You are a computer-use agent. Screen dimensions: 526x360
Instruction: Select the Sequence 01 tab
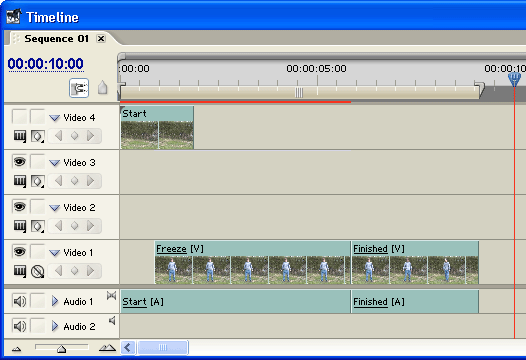[56, 39]
